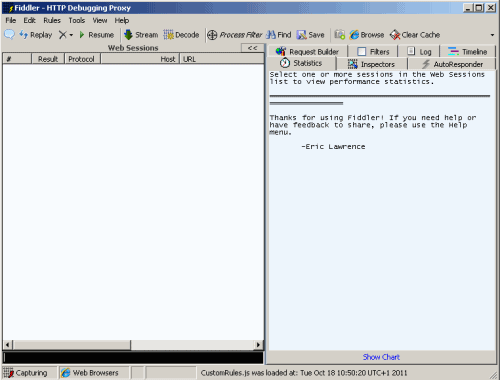
Task: Click the camera screenshot icon
Action: click(340, 34)
